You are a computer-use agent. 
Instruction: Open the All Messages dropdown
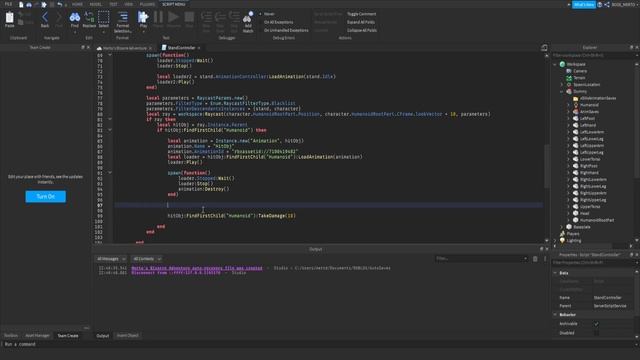(111, 259)
